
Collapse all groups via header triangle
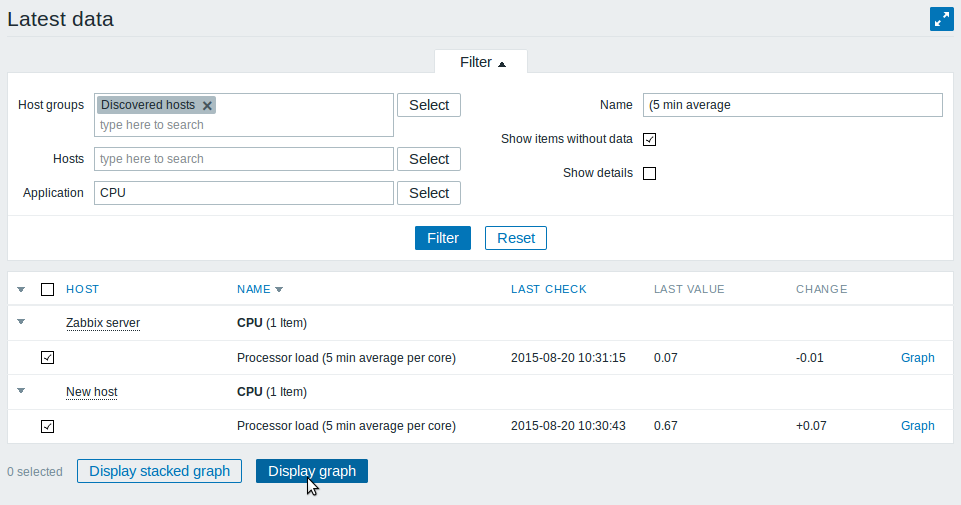point(21,289)
